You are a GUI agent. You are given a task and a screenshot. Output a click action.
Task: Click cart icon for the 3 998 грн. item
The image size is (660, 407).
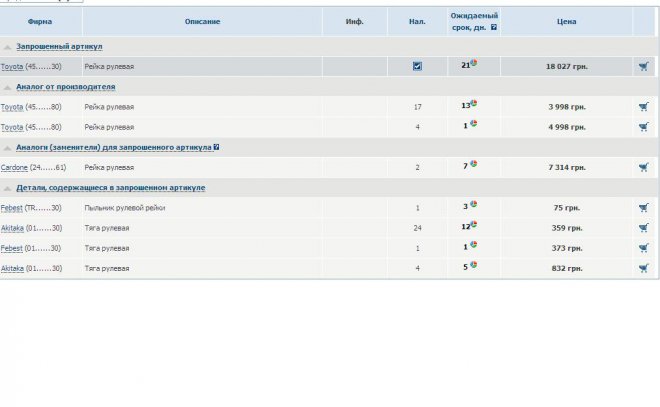643,107
